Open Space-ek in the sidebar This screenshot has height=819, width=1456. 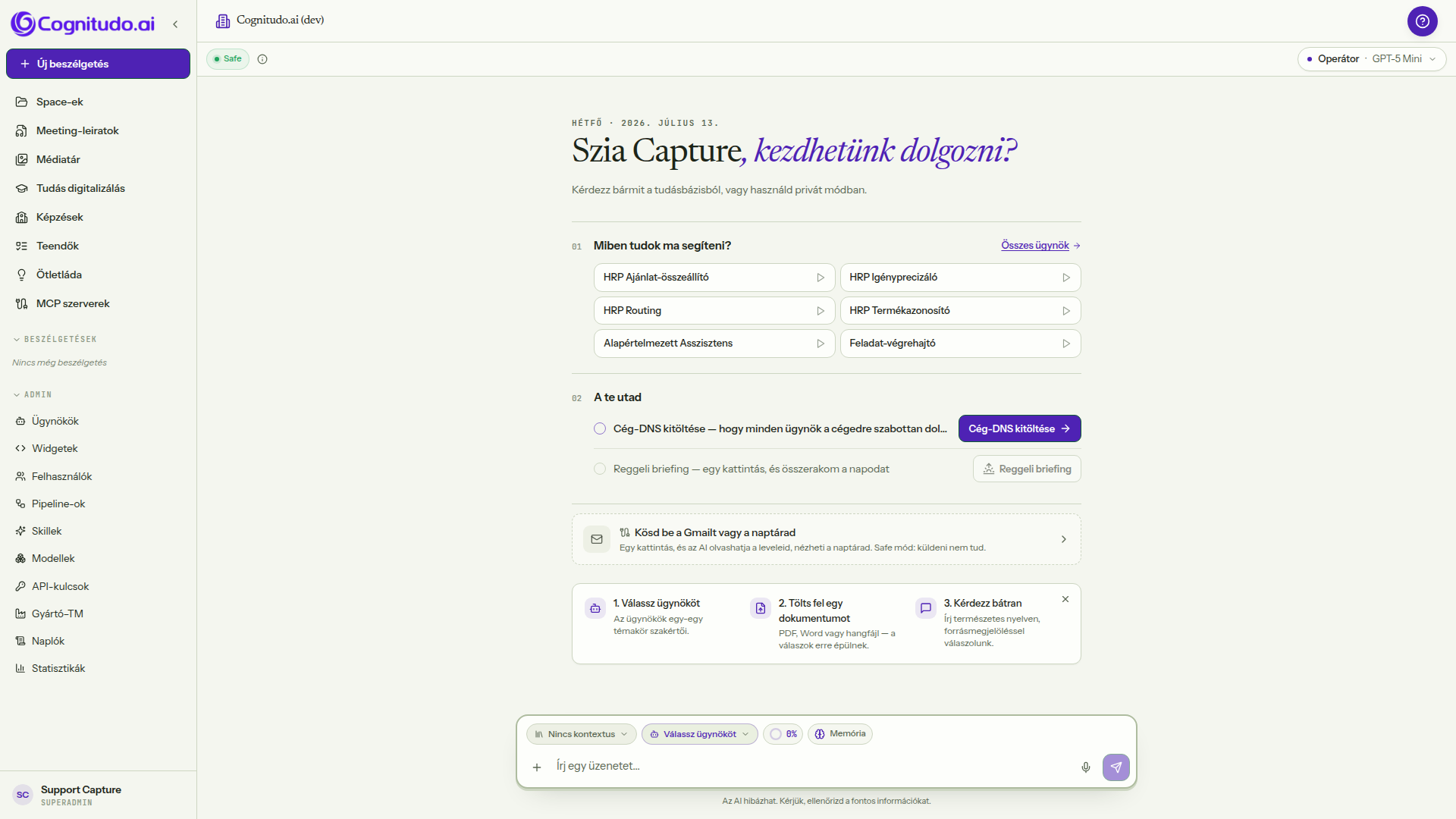98,102
